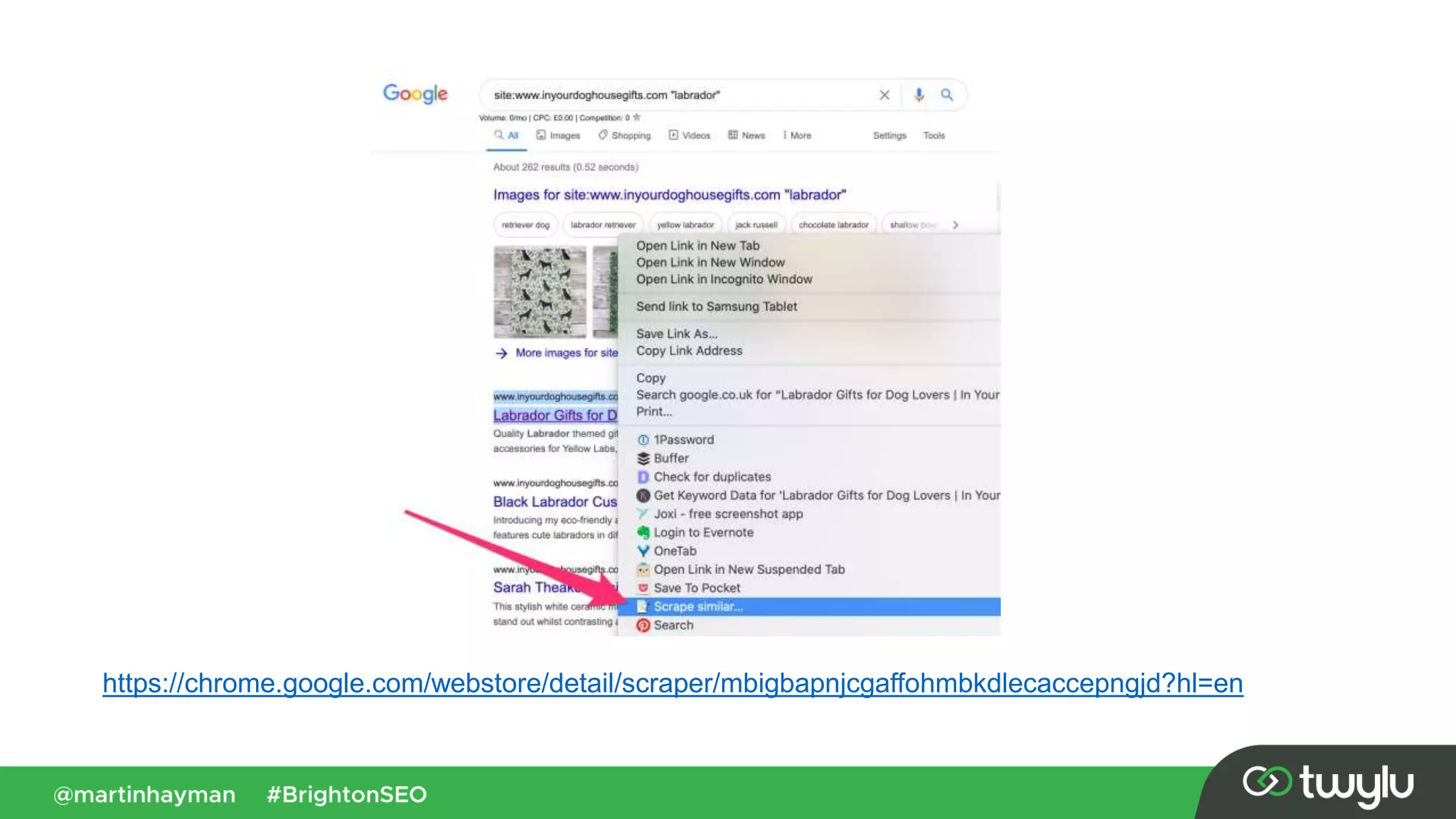Choose Open Link in New Tab

697,245
